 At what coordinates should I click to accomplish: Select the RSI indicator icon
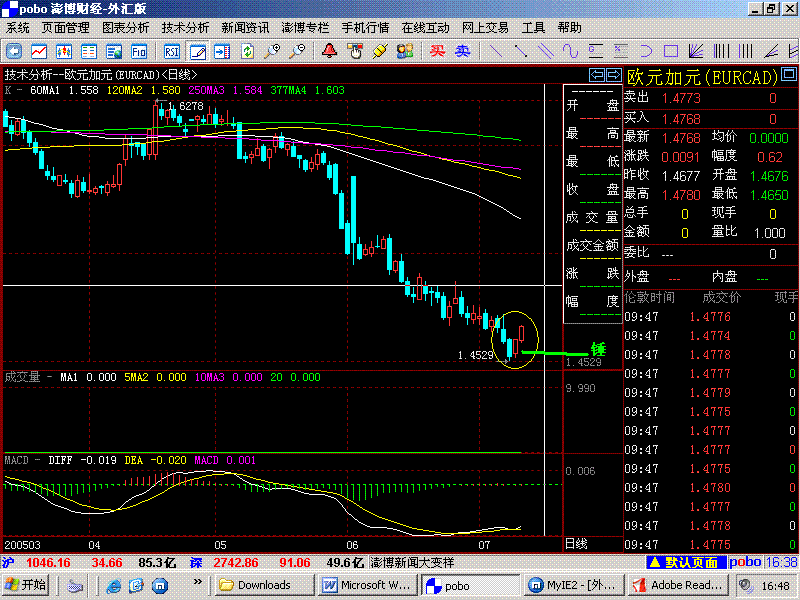click(x=172, y=52)
